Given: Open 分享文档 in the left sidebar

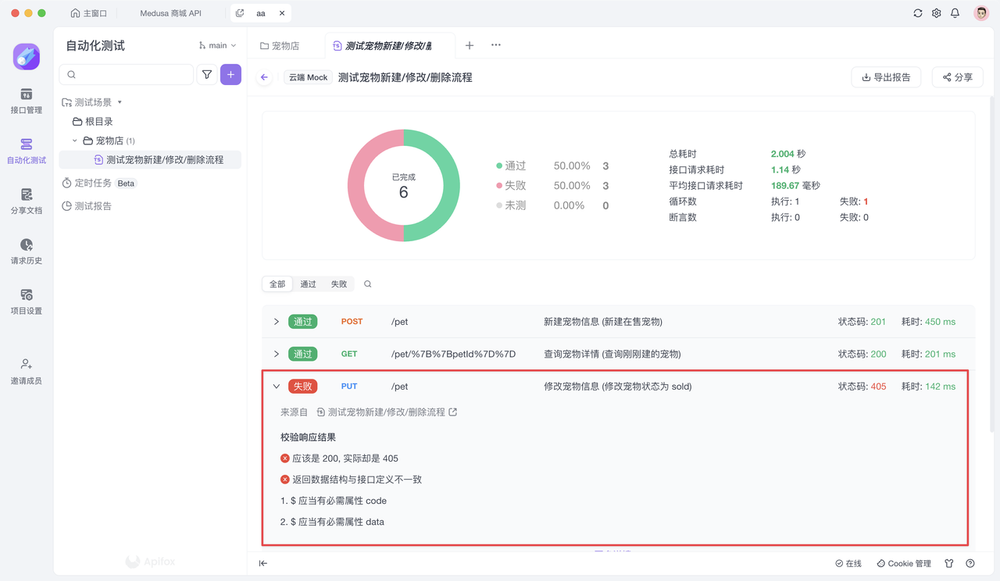Looking at the screenshot, I should coord(26,200).
